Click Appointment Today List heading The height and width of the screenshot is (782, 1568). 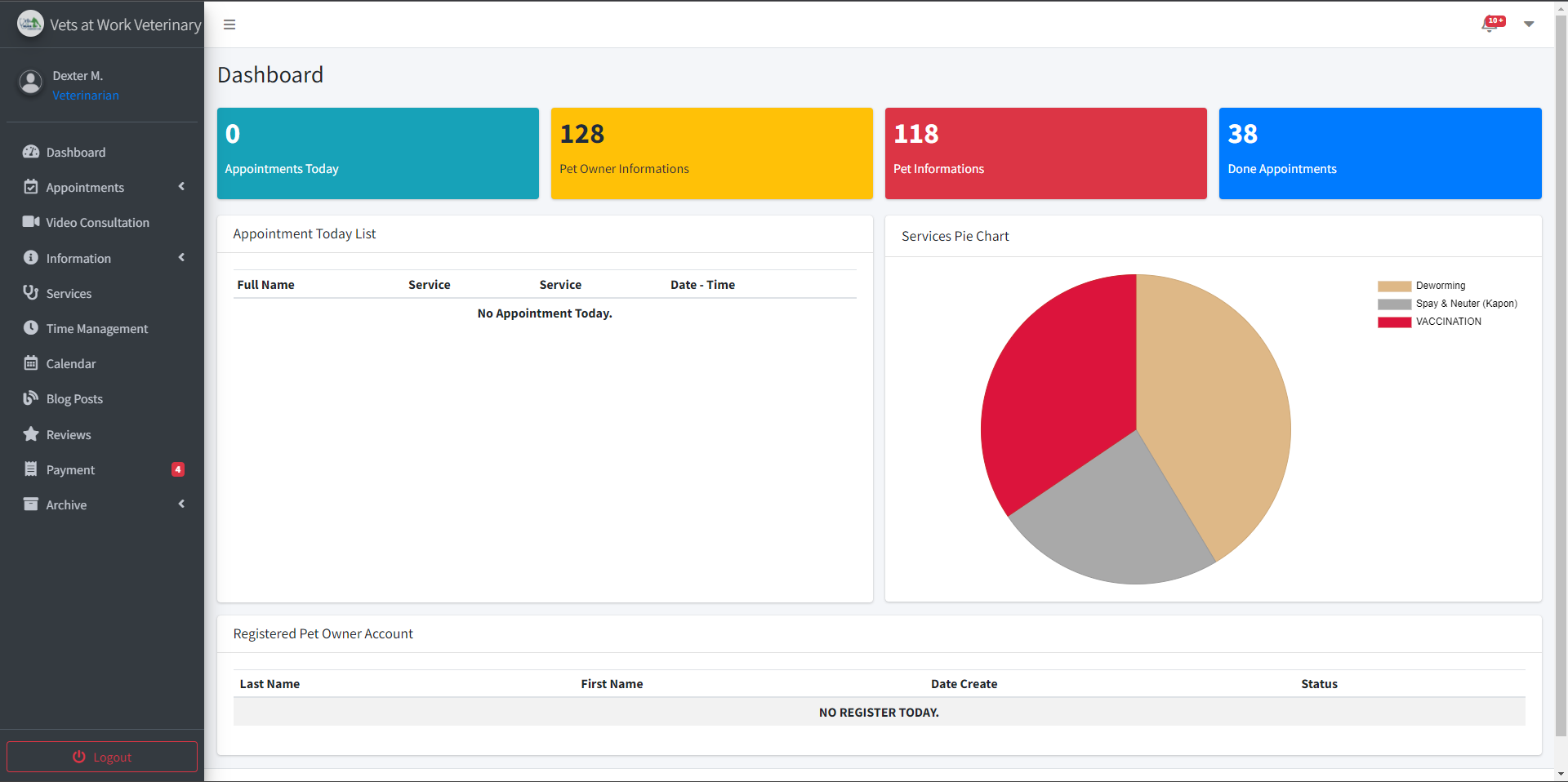(x=304, y=233)
